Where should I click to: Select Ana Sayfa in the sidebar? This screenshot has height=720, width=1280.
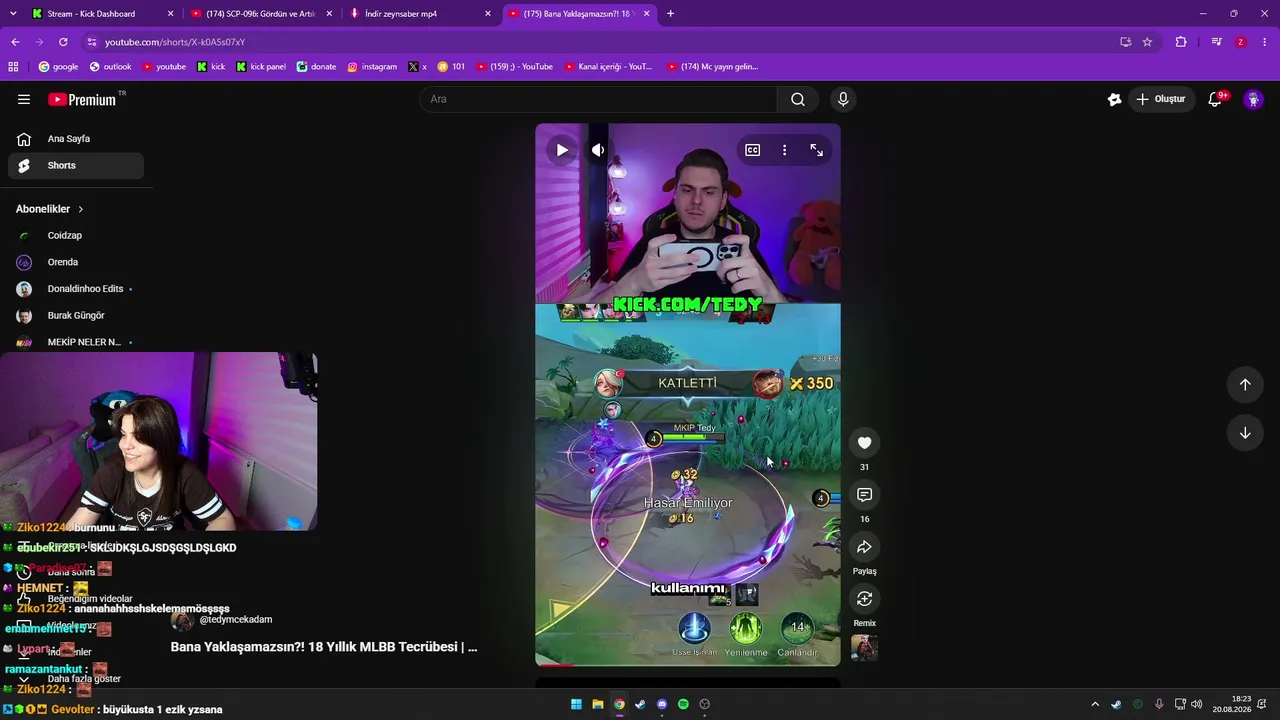tap(76, 139)
